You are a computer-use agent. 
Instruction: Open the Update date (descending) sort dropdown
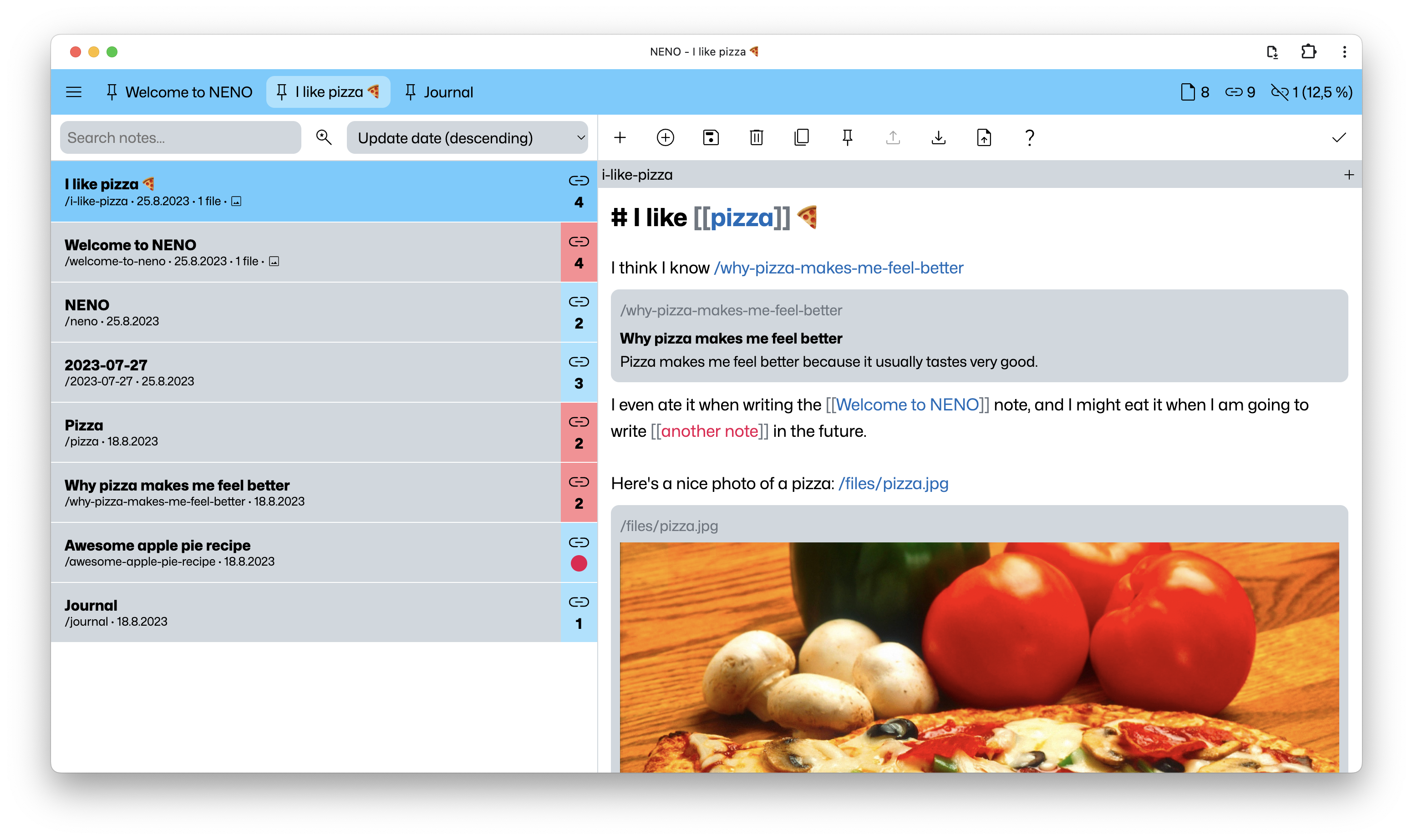(467, 137)
